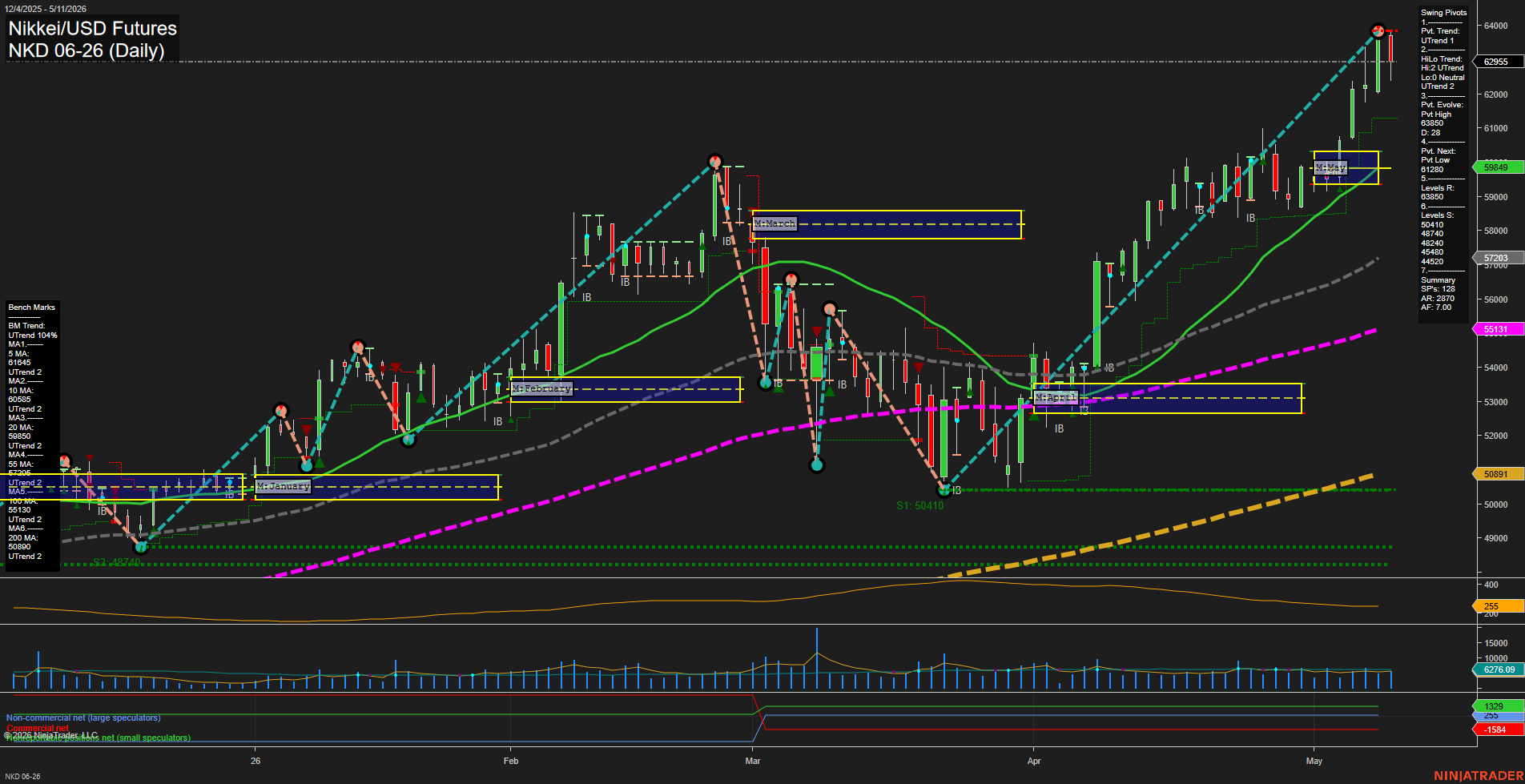The width and height of the screenshot is (1525, 784).
Task: Click the Swing Pivots panel heading
Action: click(1444, 13)
